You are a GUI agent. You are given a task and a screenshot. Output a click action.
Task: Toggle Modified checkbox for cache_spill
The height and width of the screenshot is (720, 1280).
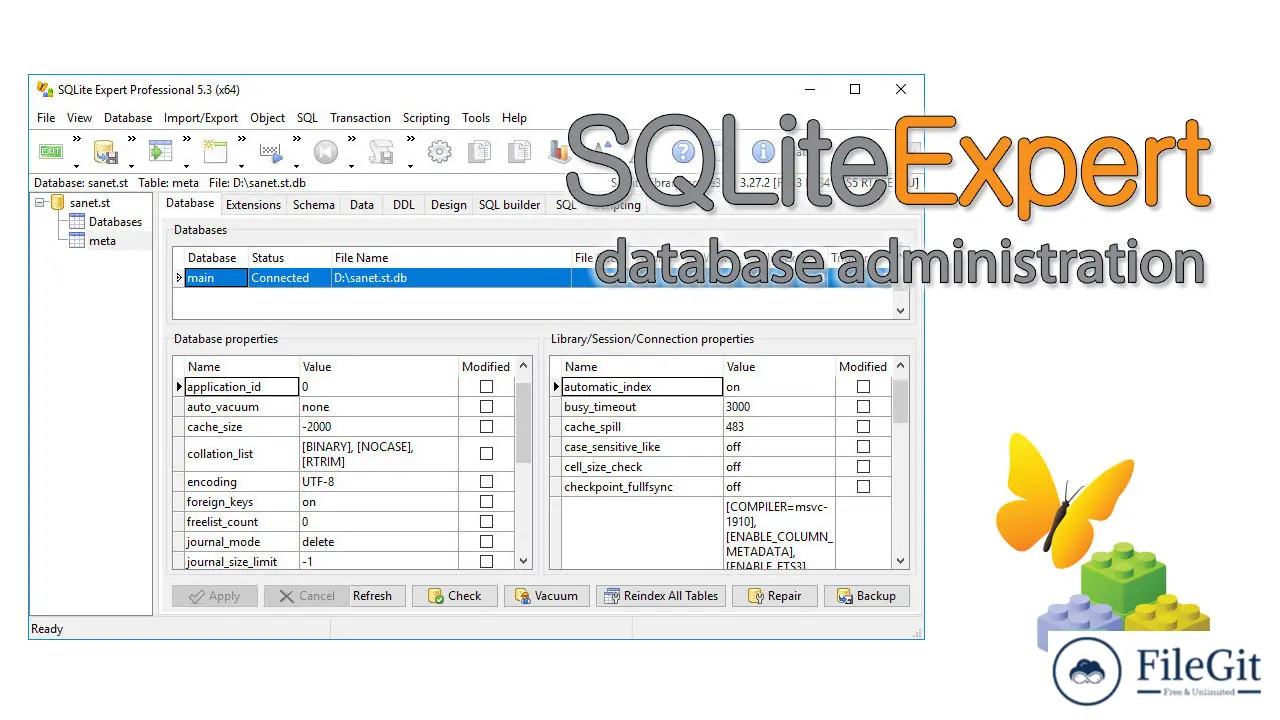(x=863, y=426)
